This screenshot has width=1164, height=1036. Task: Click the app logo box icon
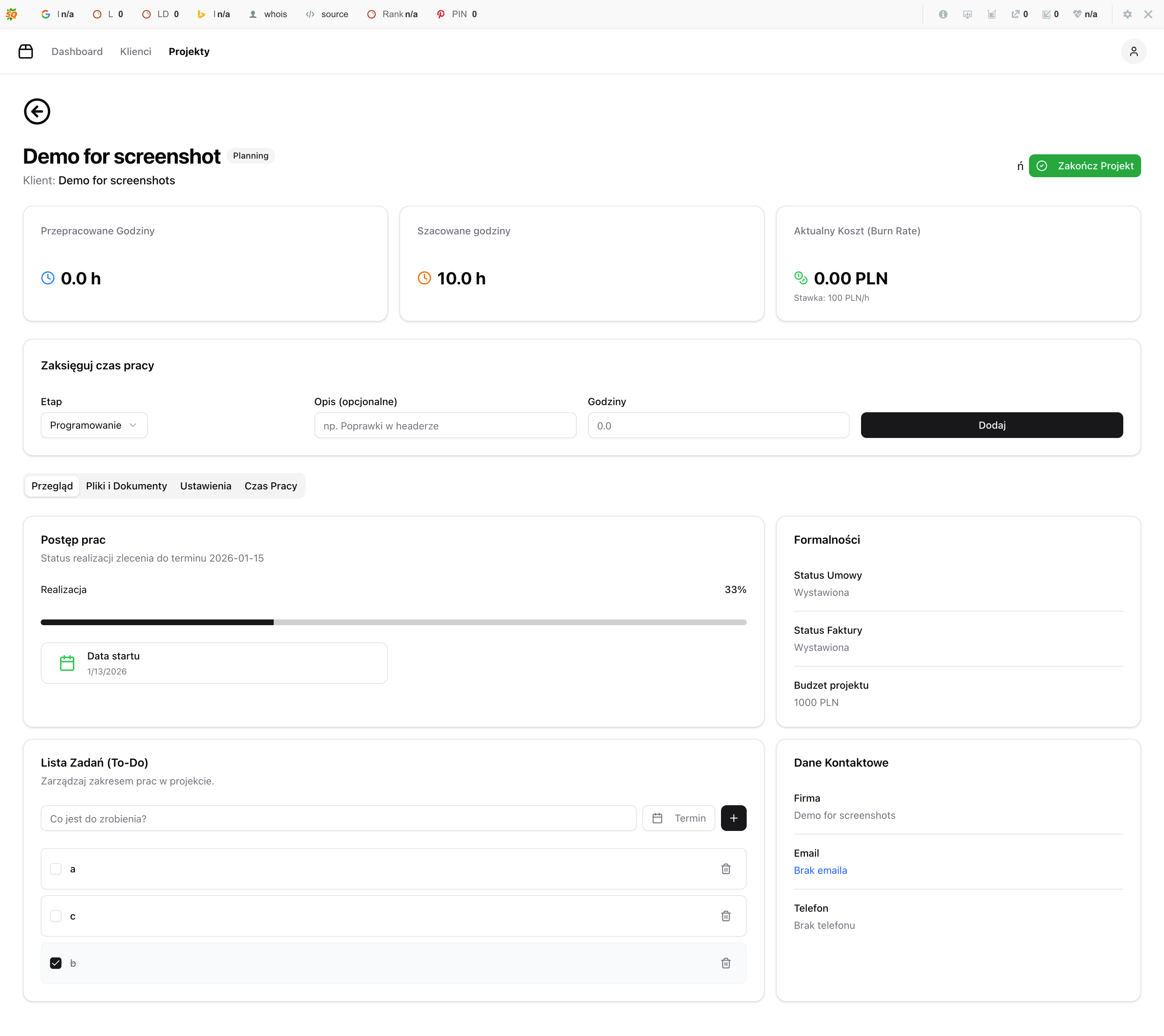click(x=26, y=52)
